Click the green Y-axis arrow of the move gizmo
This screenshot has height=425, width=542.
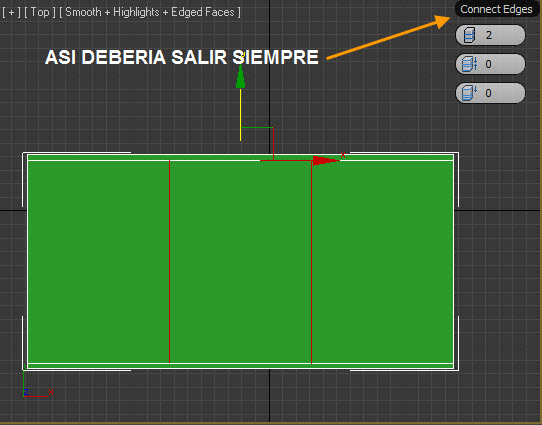coord(241,77)
